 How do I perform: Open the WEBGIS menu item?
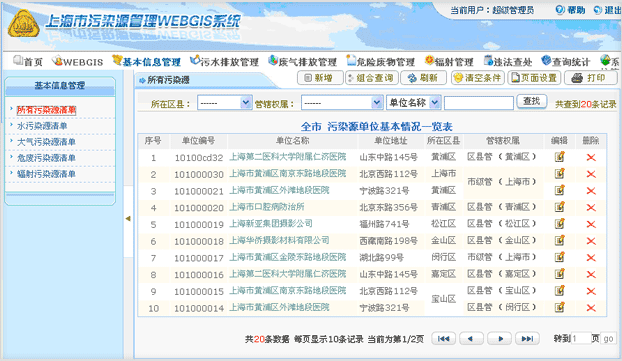point(78,61)
